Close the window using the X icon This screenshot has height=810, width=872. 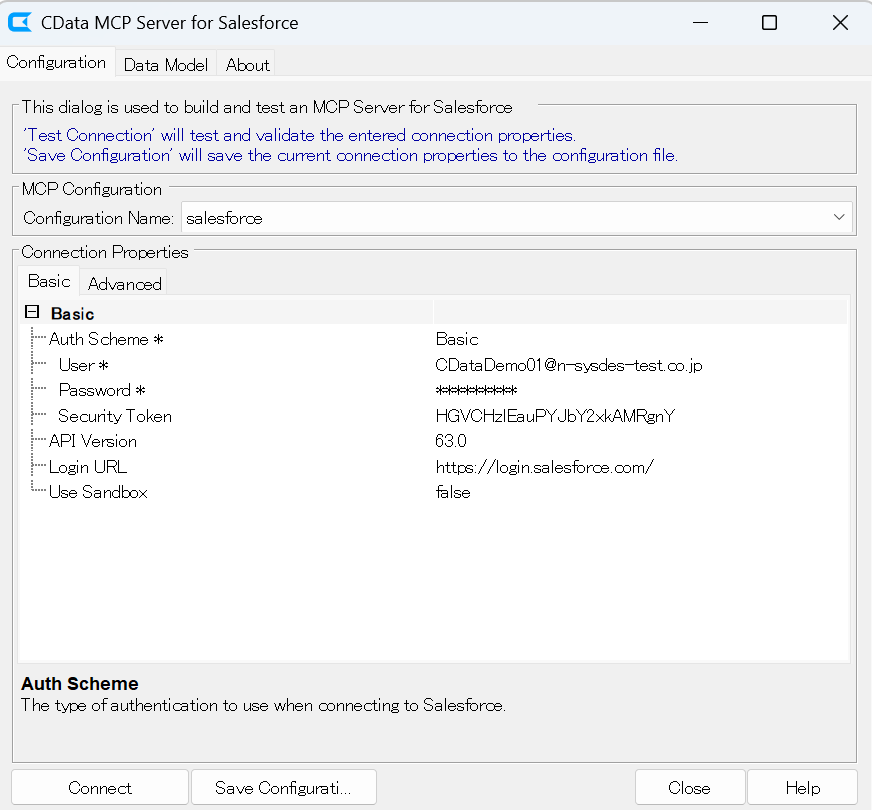pos(840,23)
